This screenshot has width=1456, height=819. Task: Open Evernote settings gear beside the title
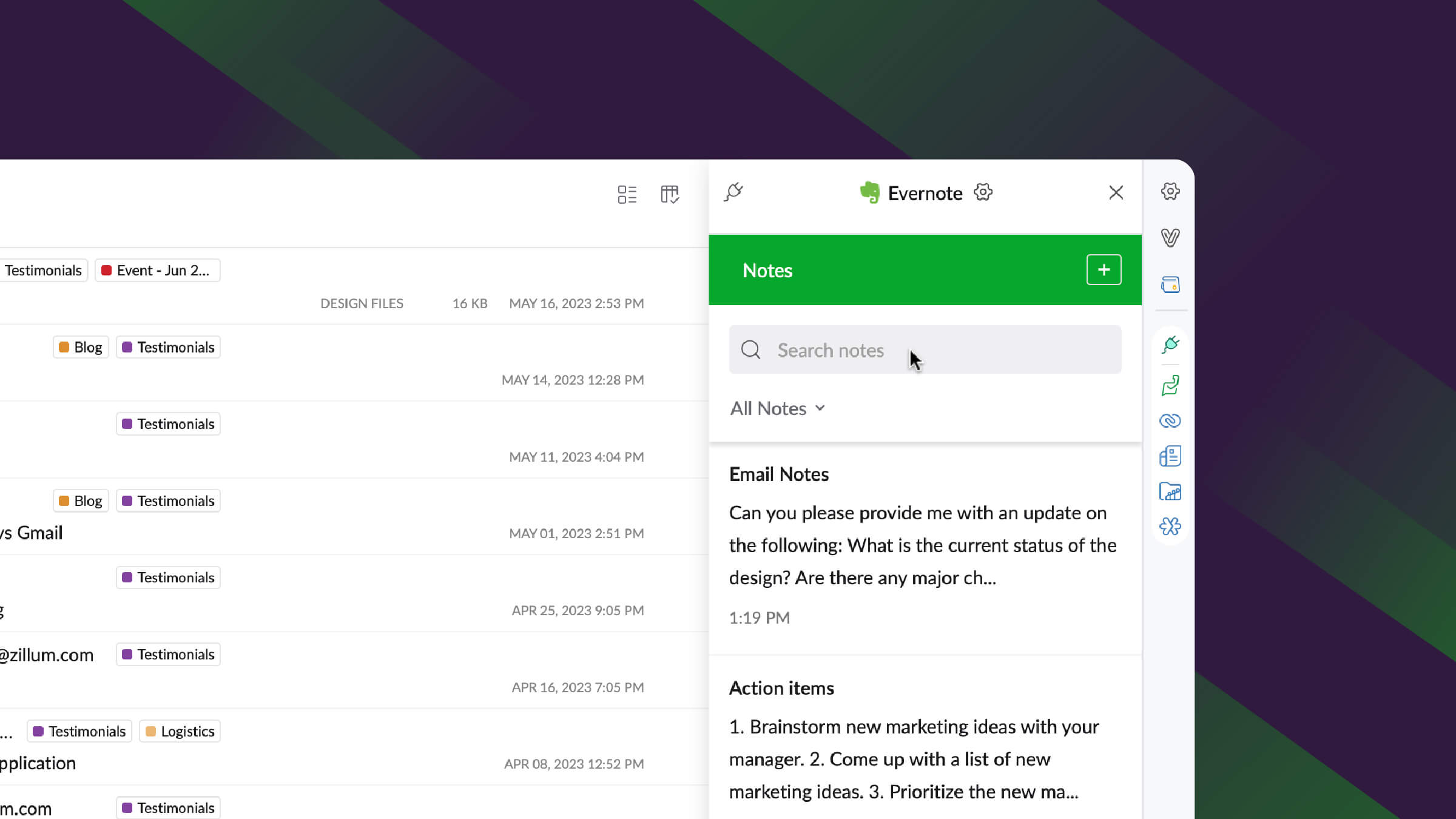[x=983, y=192]
